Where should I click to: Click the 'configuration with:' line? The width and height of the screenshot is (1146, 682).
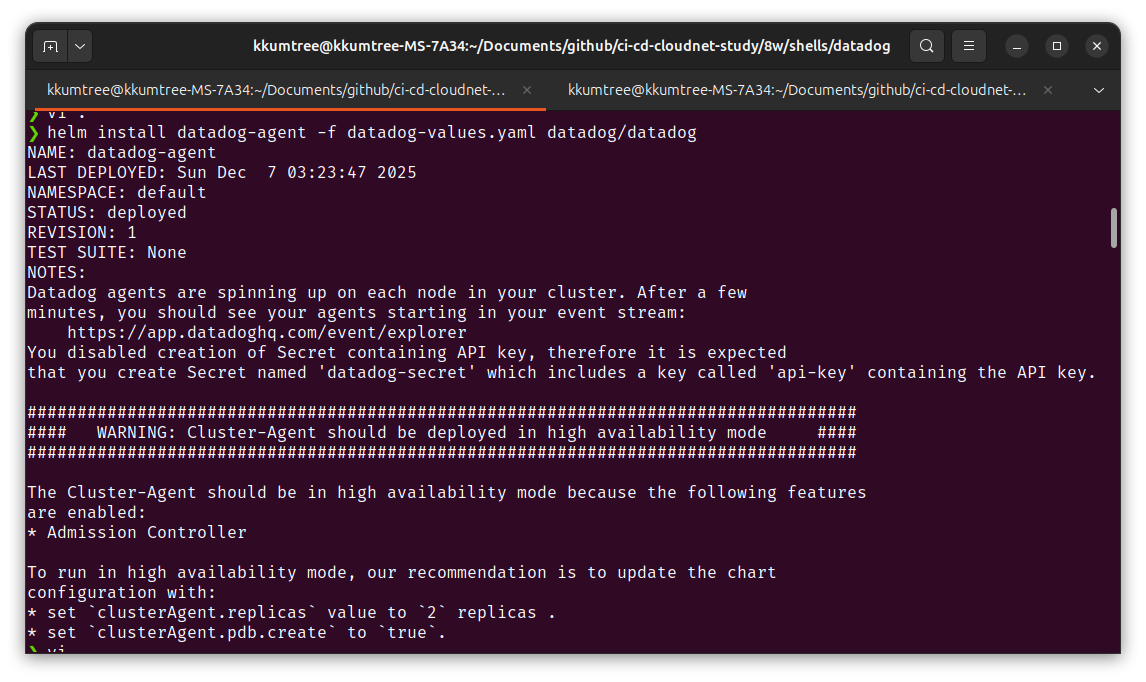[122, 592]
